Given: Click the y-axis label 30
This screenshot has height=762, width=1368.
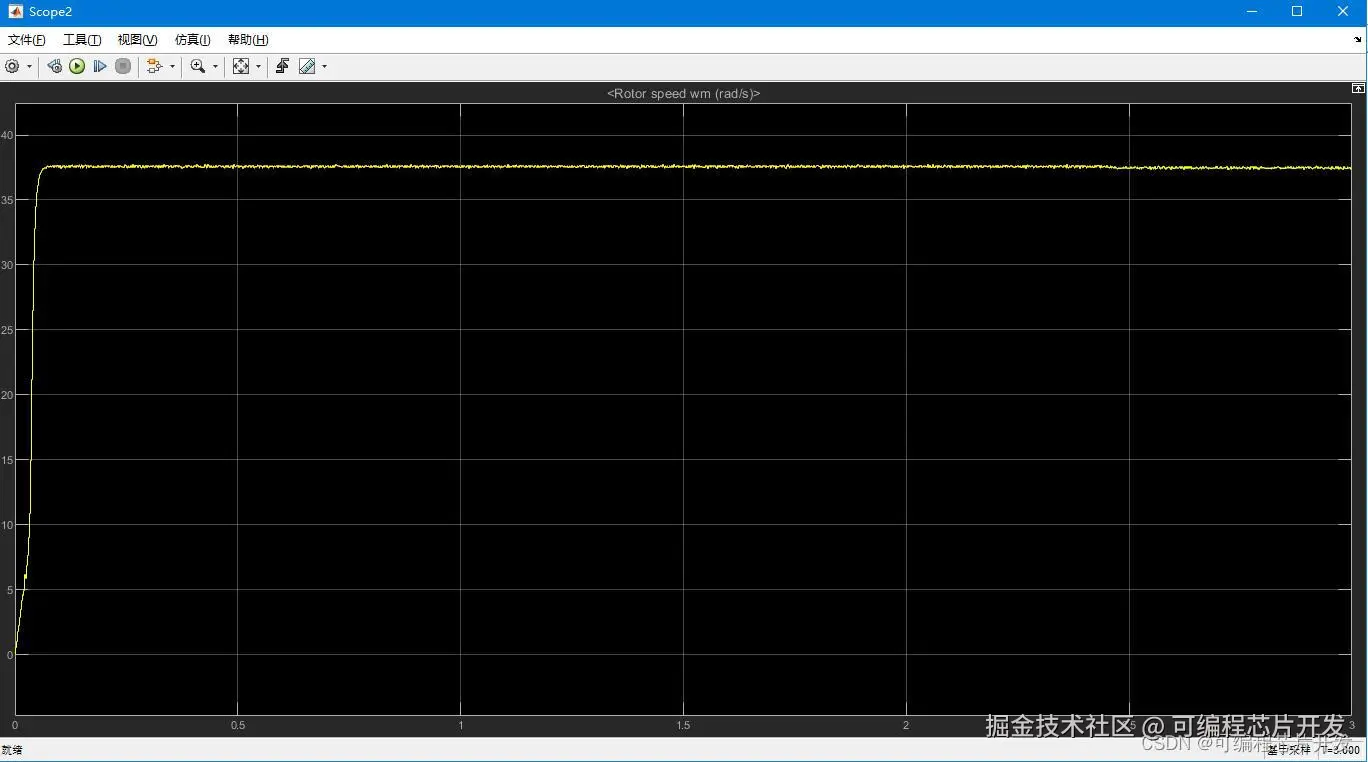Looking at the screenshot, I should click(x=7, y=265).
